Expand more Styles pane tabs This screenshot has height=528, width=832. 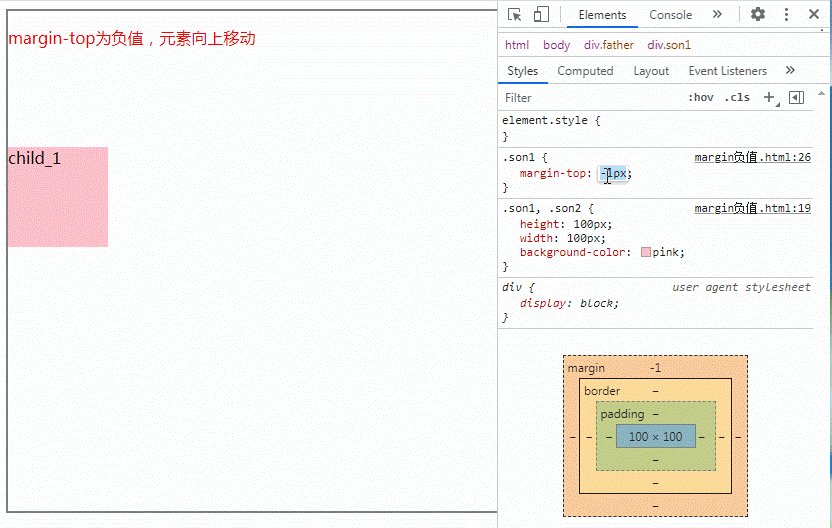[790, 71]
